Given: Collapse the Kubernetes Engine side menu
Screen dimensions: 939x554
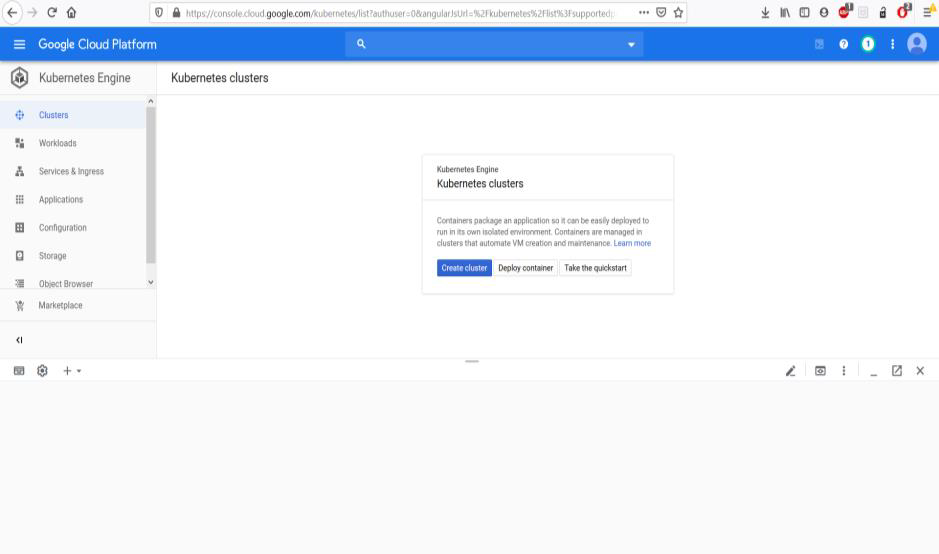Looking at the screenshot, I should click(18, 340).
